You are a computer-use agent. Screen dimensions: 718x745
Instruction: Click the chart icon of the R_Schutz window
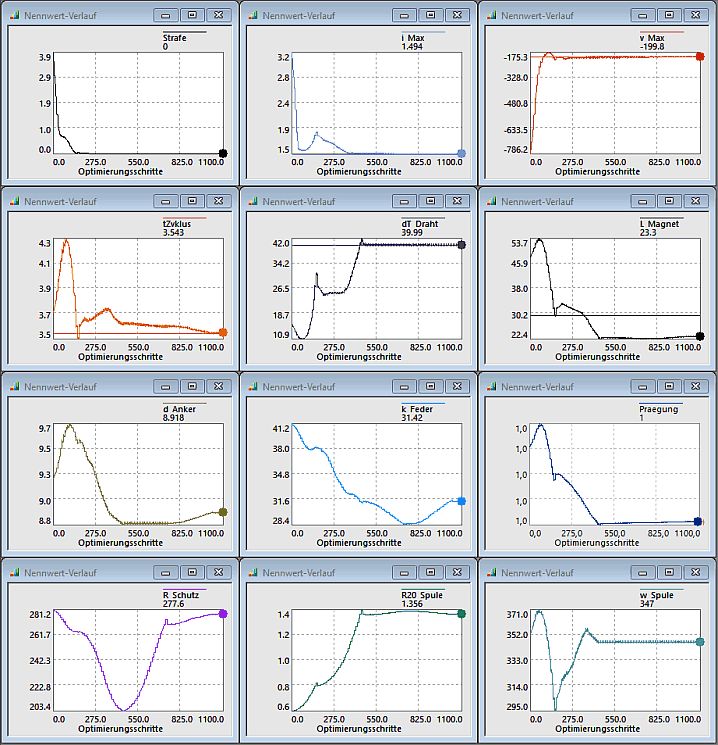coord(13,571)
